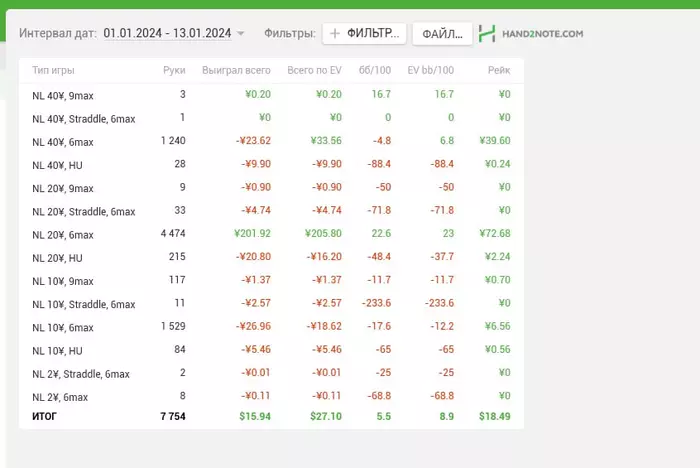700x468 pixels.
Task: Click total EV value $27.10
Action: 326,416
